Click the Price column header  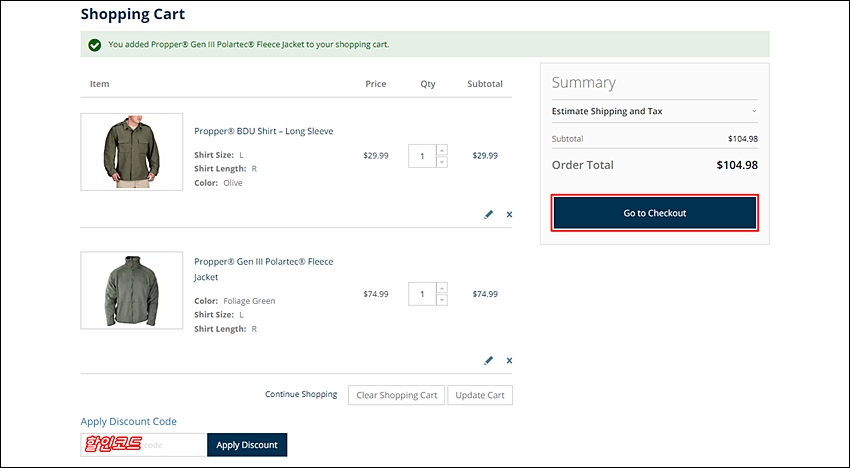tap(376, 84)
